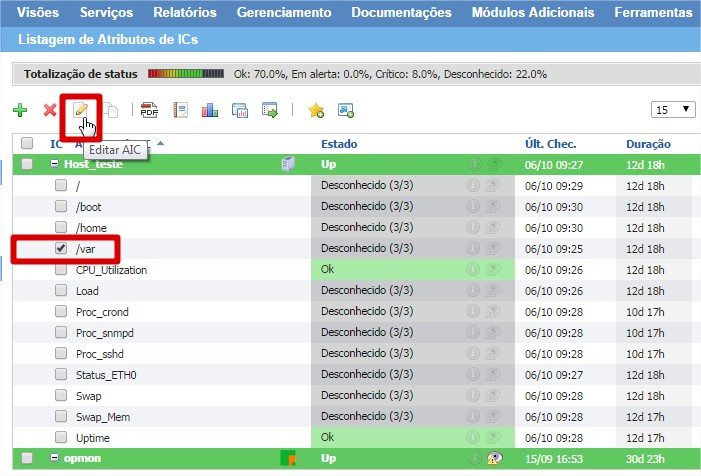
Task: Click the Editar AIC pencil icon
Action: (x=80, y=109)
